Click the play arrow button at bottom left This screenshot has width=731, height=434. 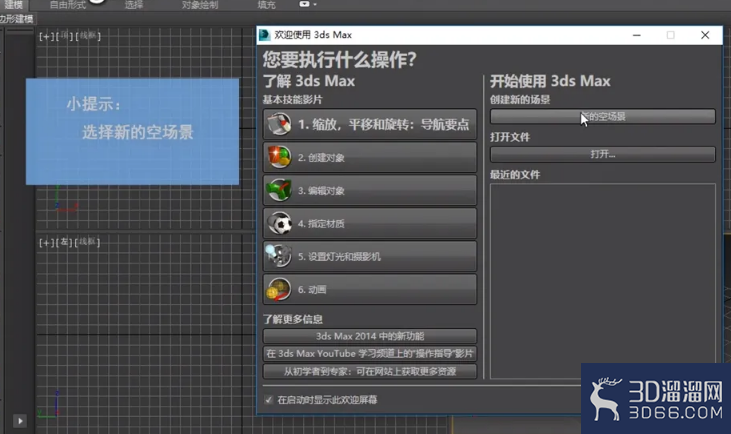point(20,421)
